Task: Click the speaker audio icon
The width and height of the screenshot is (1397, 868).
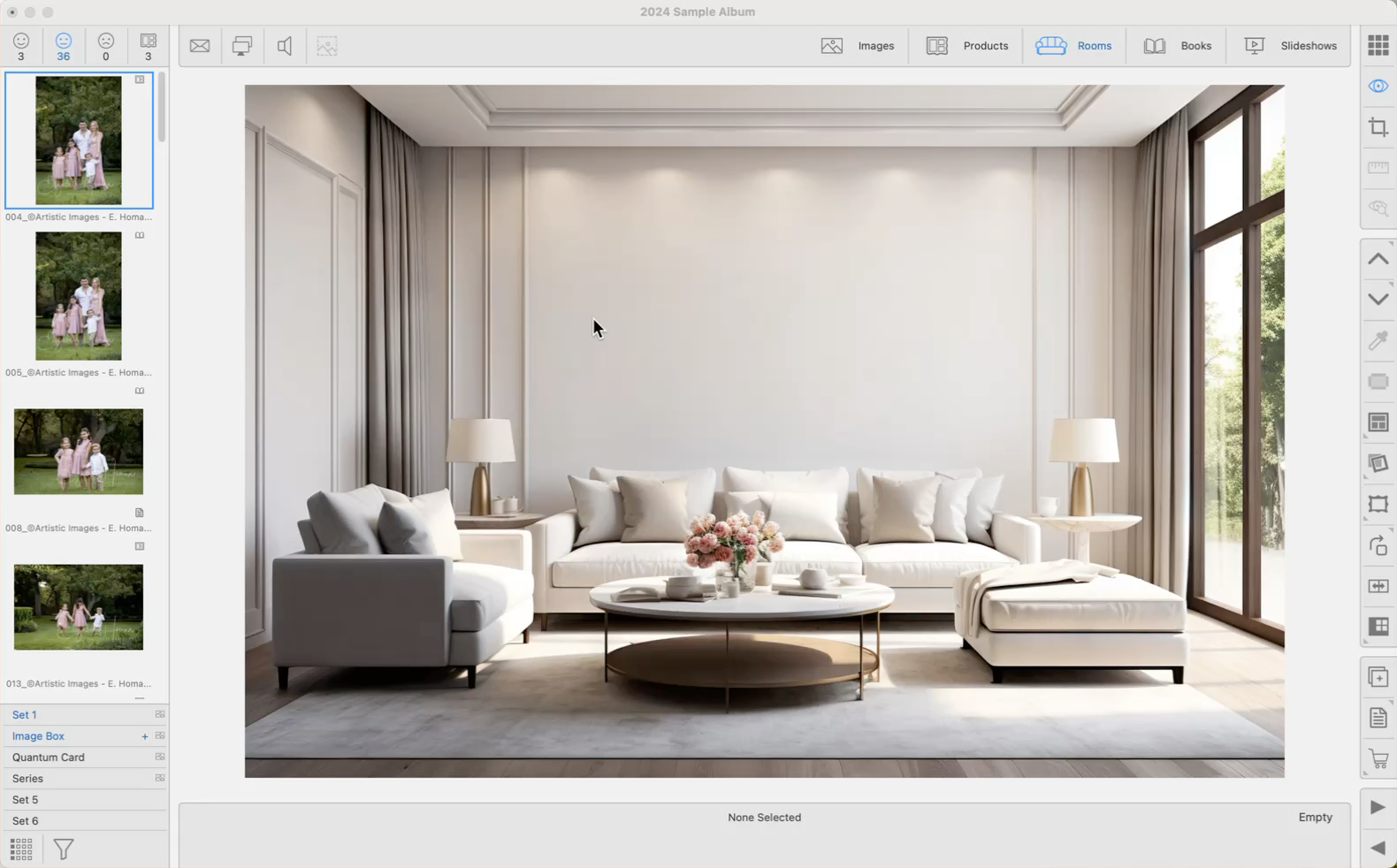Action: tap(285, 46)
